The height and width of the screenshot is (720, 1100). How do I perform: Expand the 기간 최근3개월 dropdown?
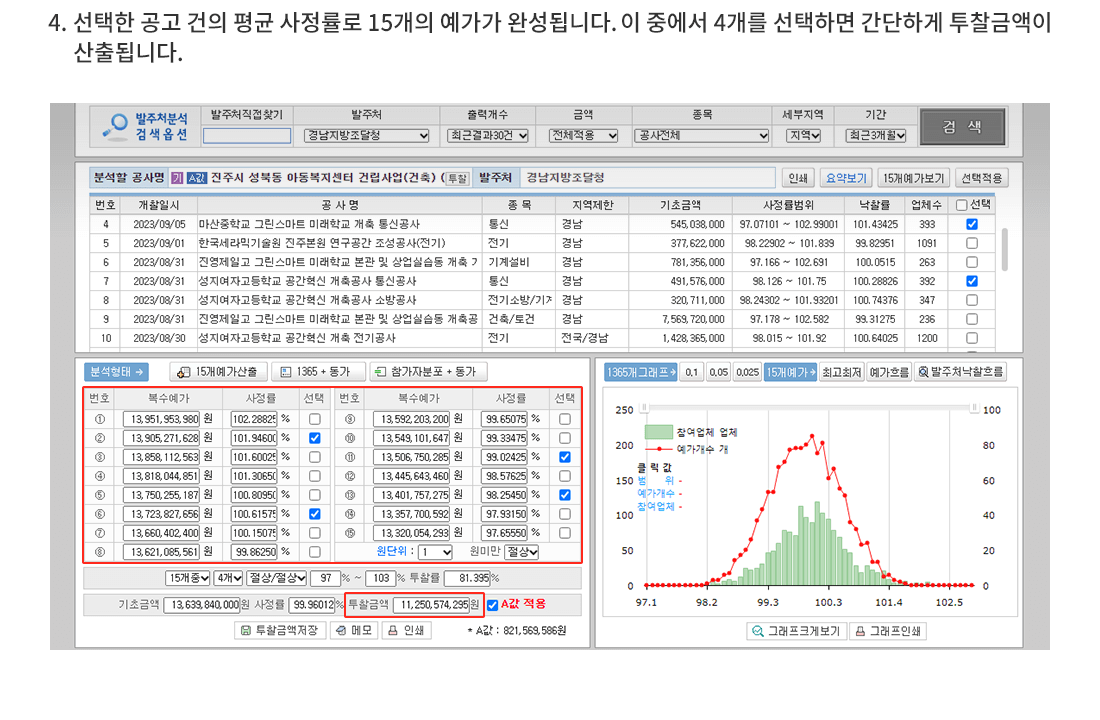875,136
